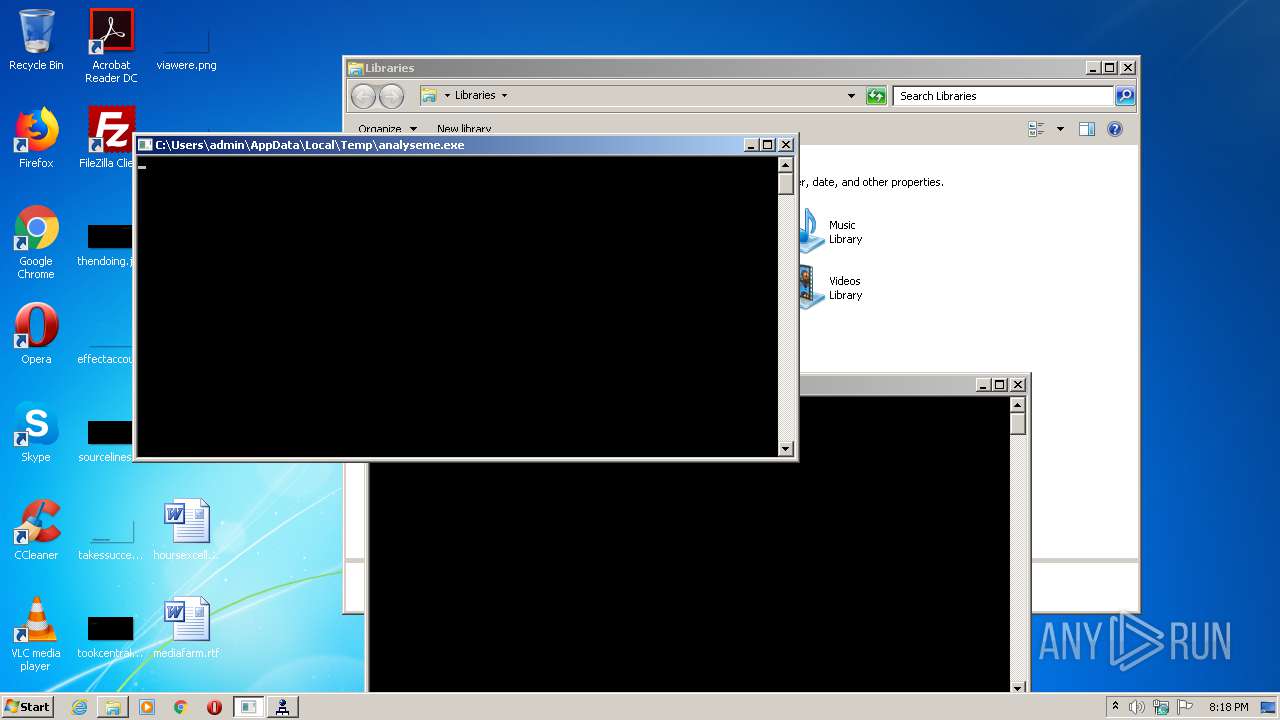Open CCleaner desktop shortcut

36,530
